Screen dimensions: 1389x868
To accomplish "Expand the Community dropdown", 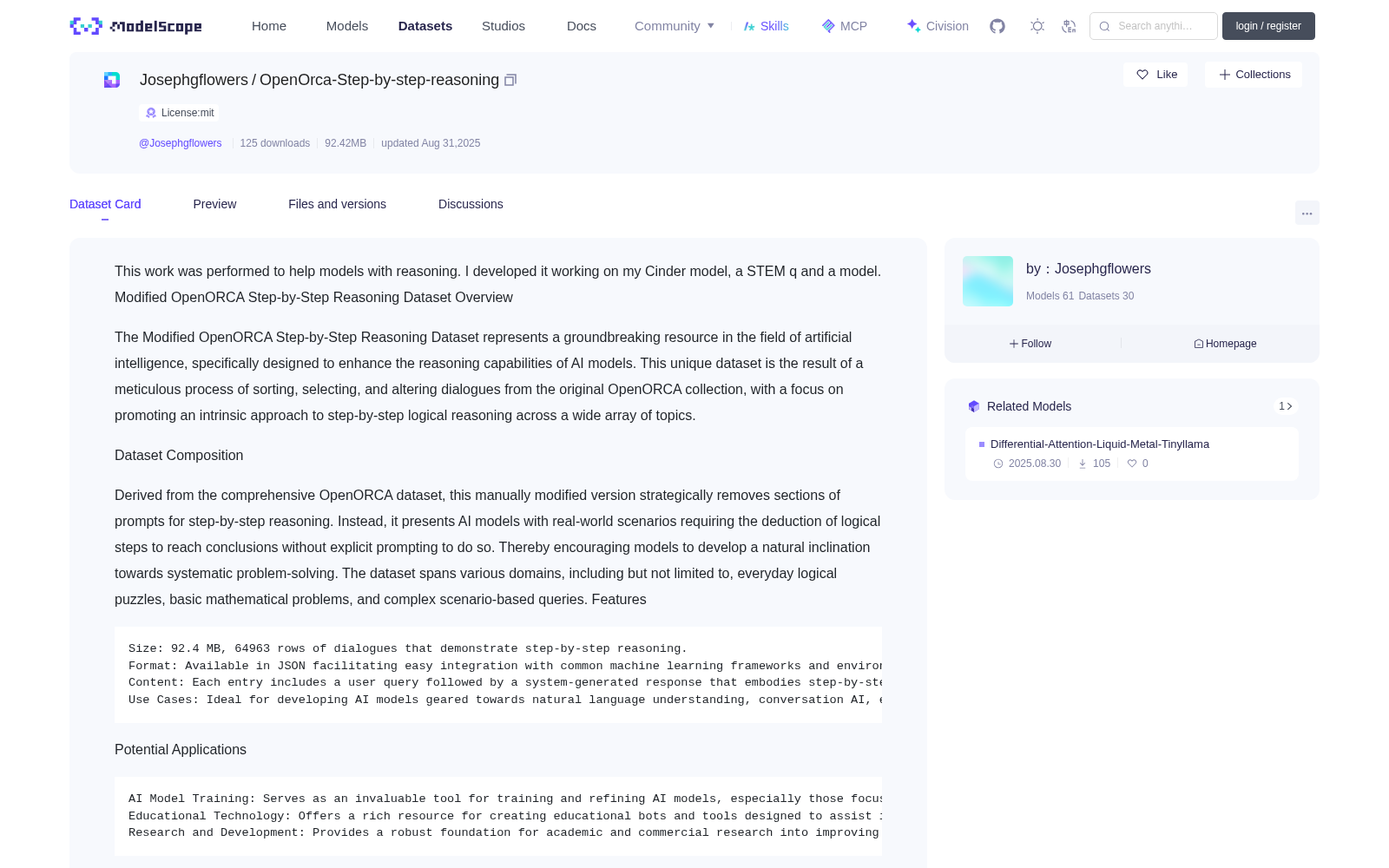I will (675, 26).
